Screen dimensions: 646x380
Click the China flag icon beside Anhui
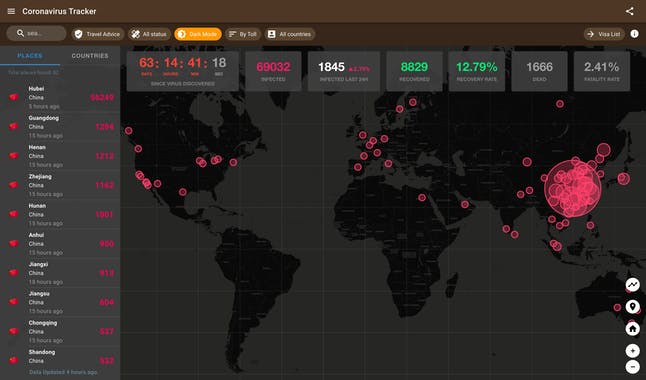14,243
